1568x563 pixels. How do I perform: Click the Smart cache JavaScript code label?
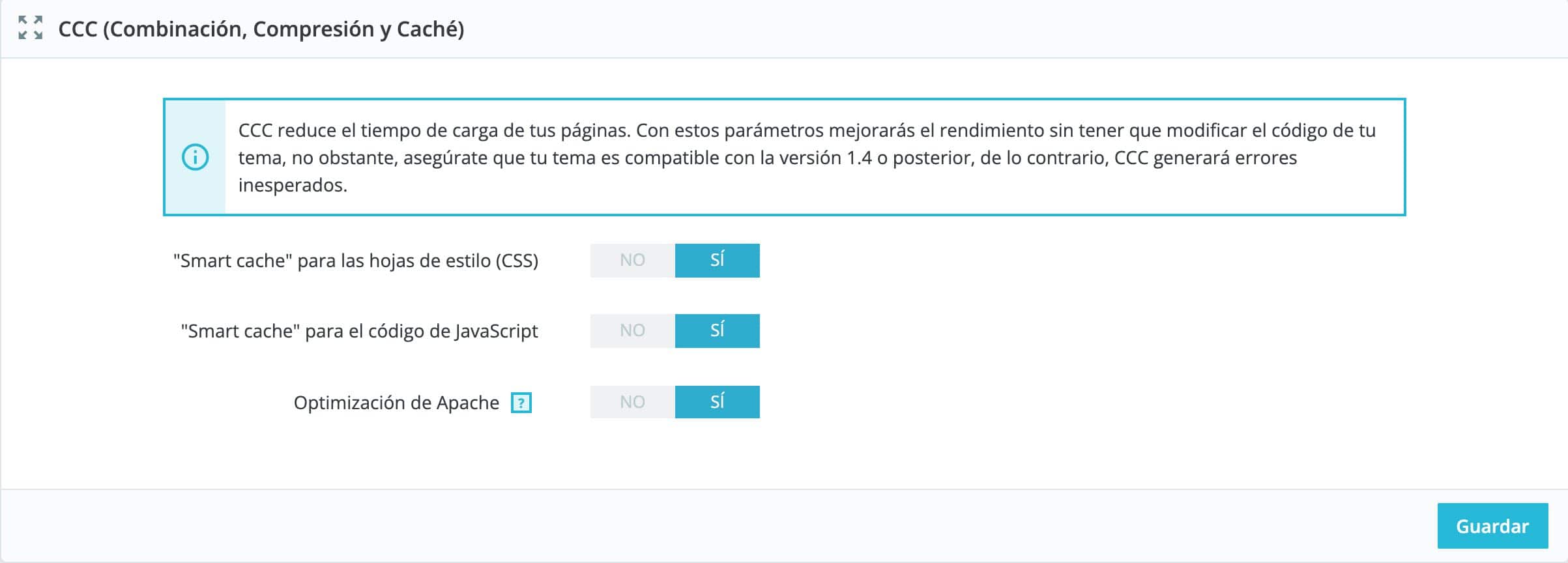(359, 331)
